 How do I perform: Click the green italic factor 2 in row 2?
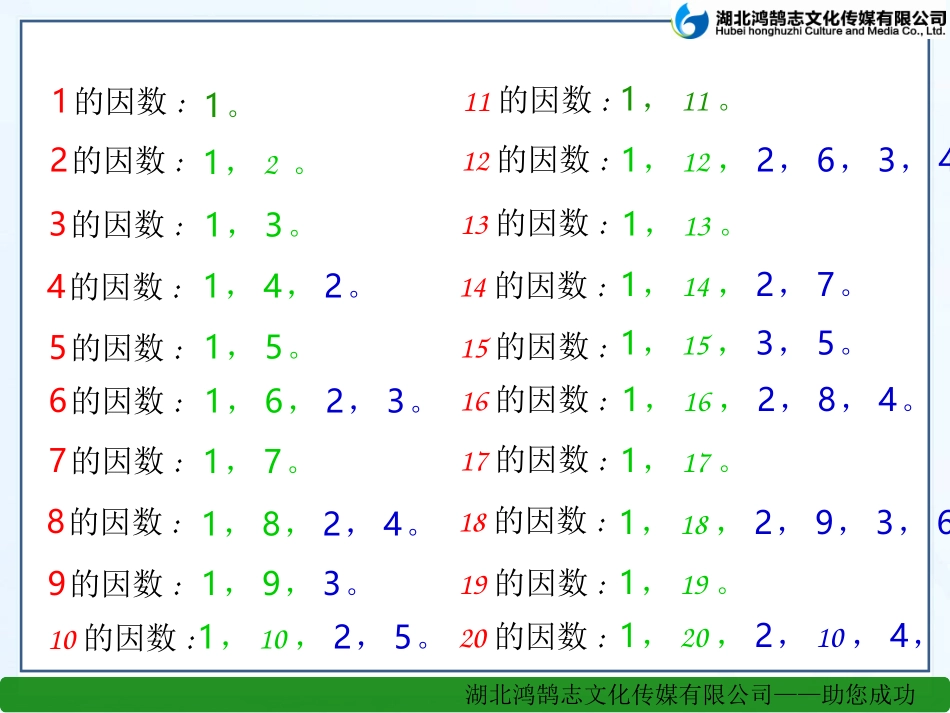(x=271, y=165)
